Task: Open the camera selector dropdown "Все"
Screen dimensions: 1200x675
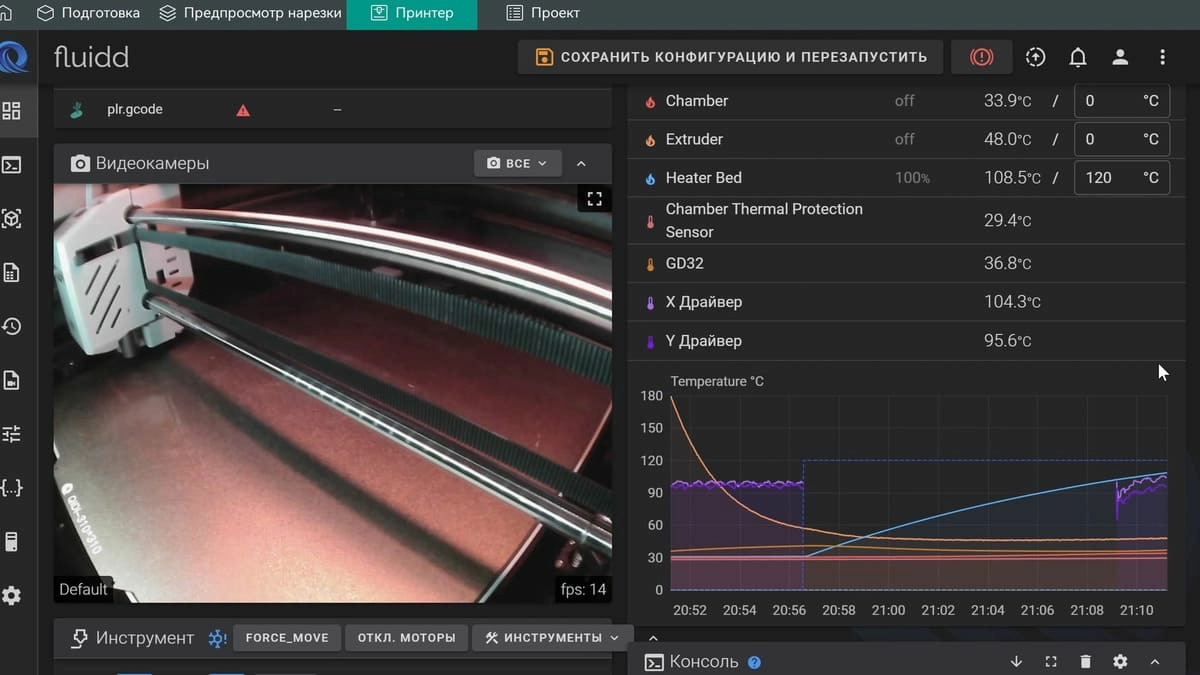Action: point(517,163)
